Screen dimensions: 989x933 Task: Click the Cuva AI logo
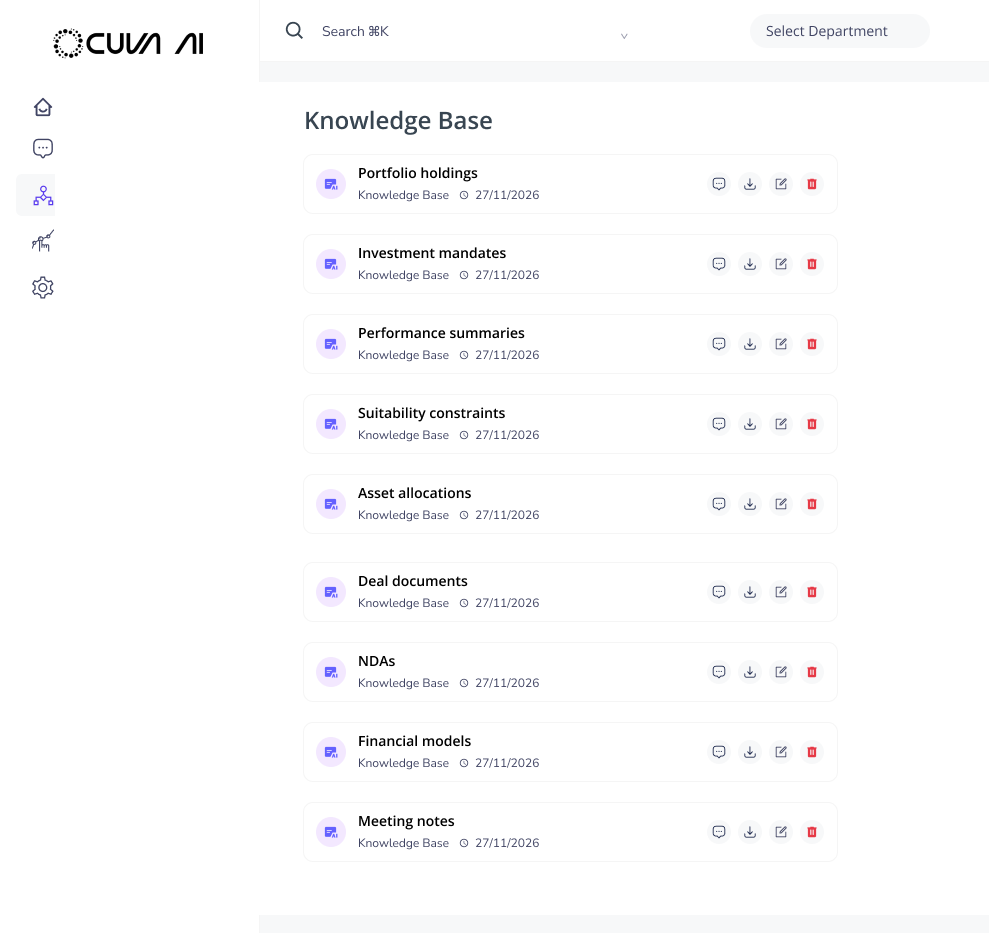[128, 43]
